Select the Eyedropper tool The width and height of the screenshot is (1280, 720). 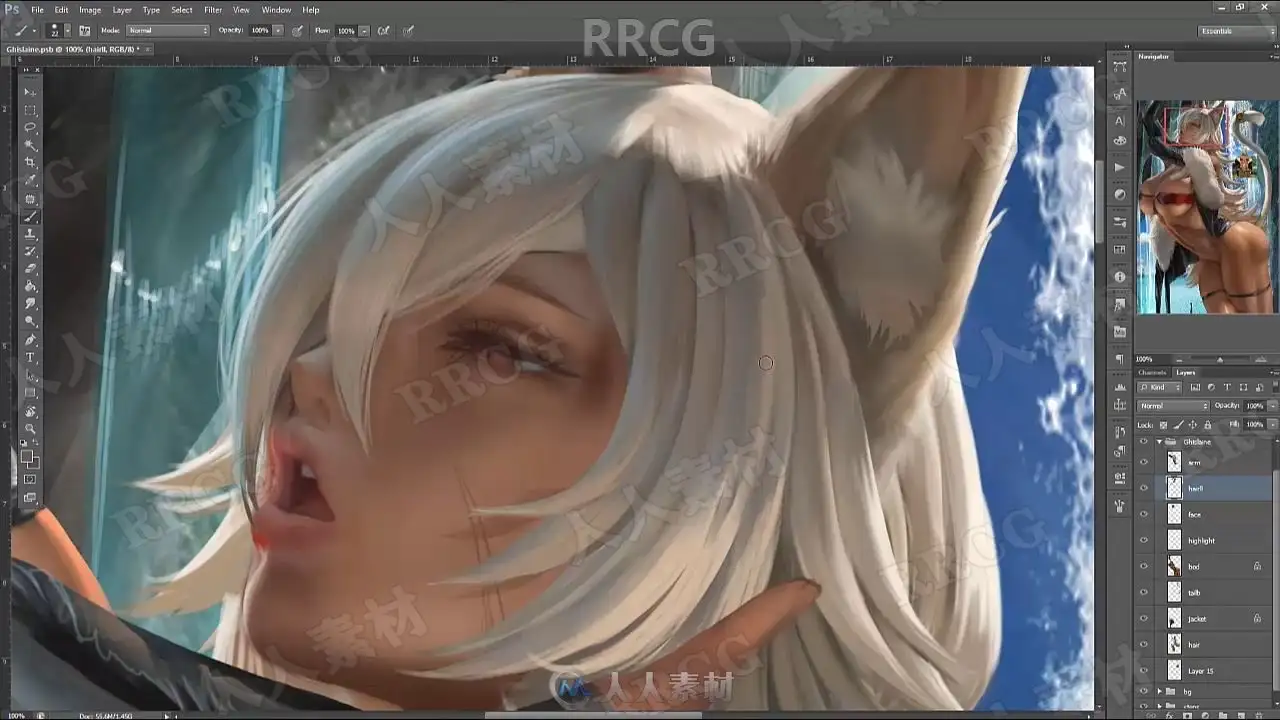(30, 181)
